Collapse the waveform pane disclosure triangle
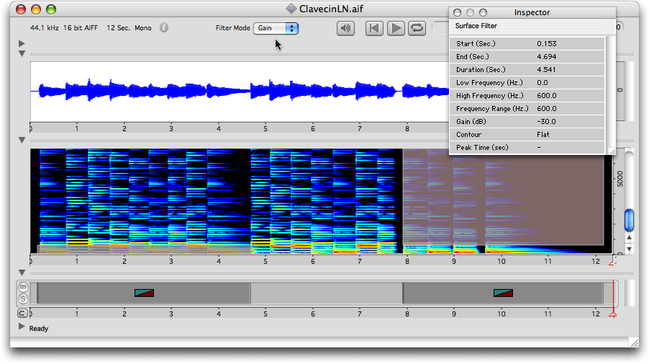649x364 pixels. (22, 54)
